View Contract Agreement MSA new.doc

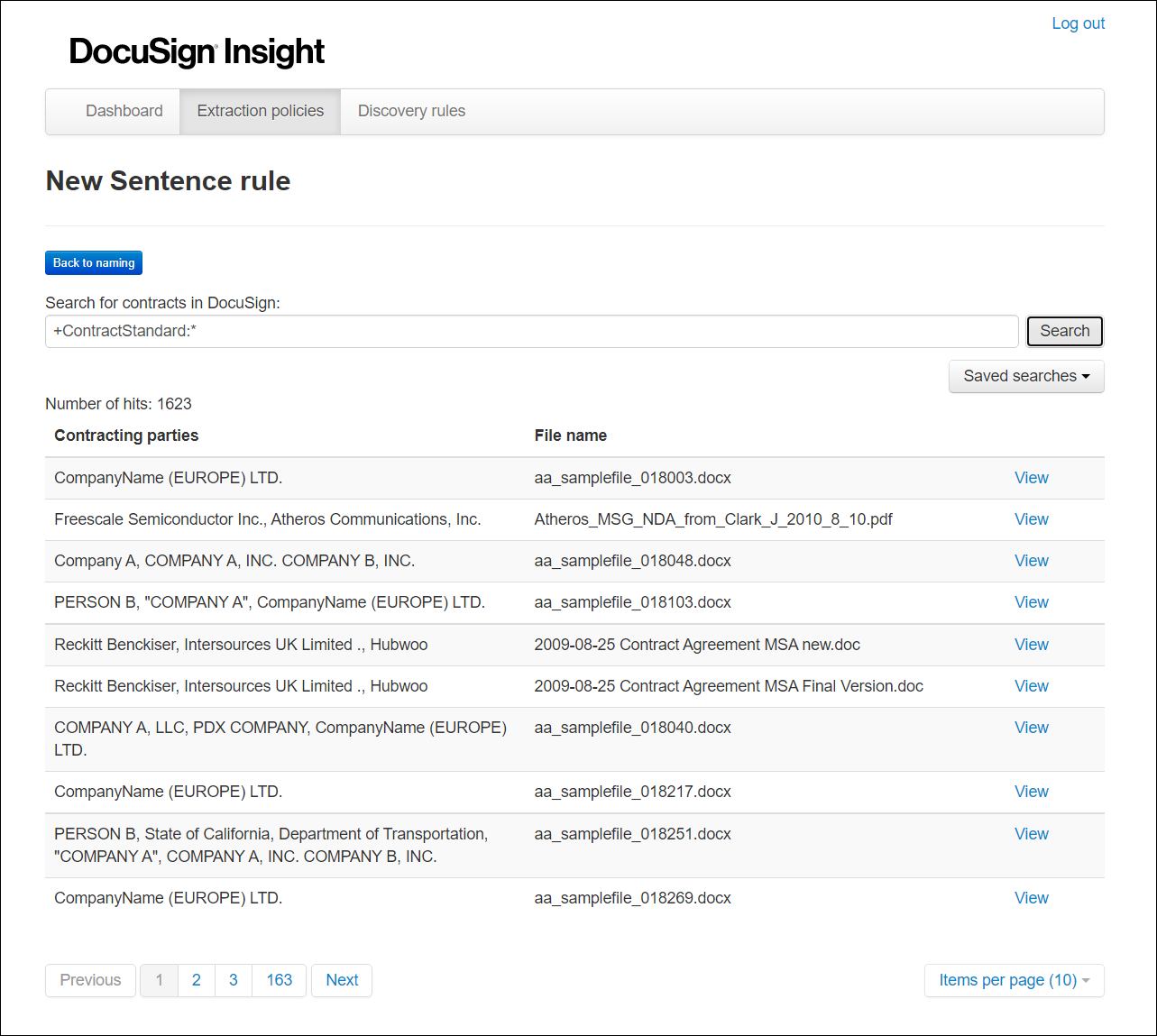[x=1031, y=645]
